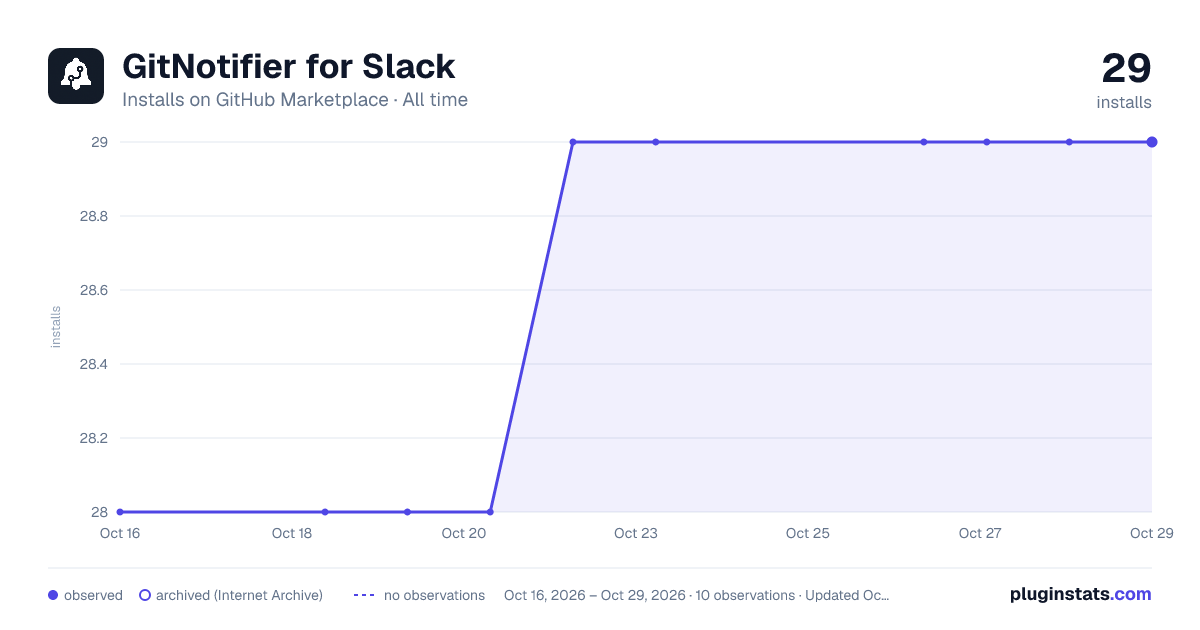The image size is (1200, 630).
Task: Click the 'Oct 27' x-axis label
Action: (x=980, y=533)
